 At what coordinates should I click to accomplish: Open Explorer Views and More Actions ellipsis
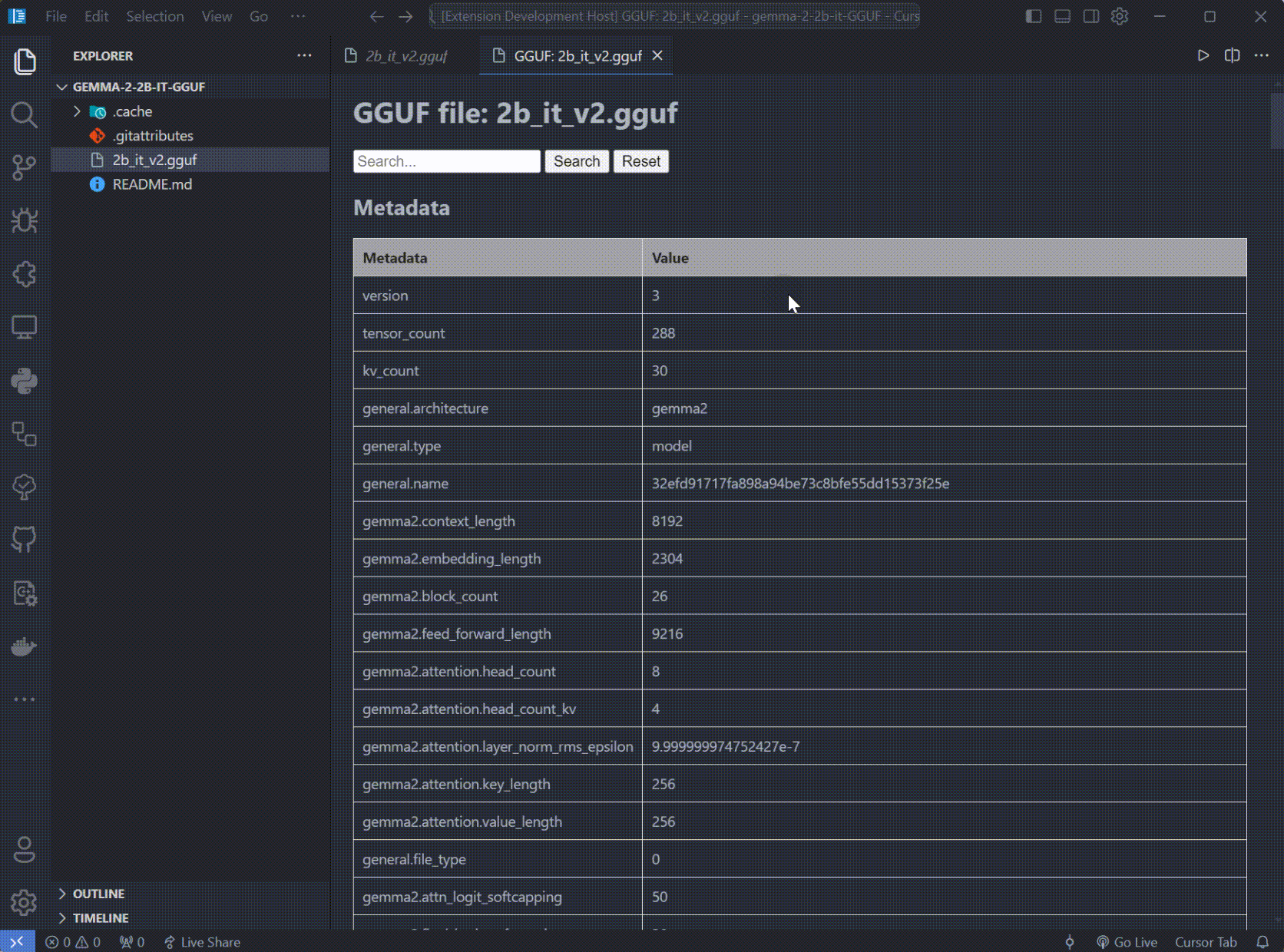click(x=305, y=55)
